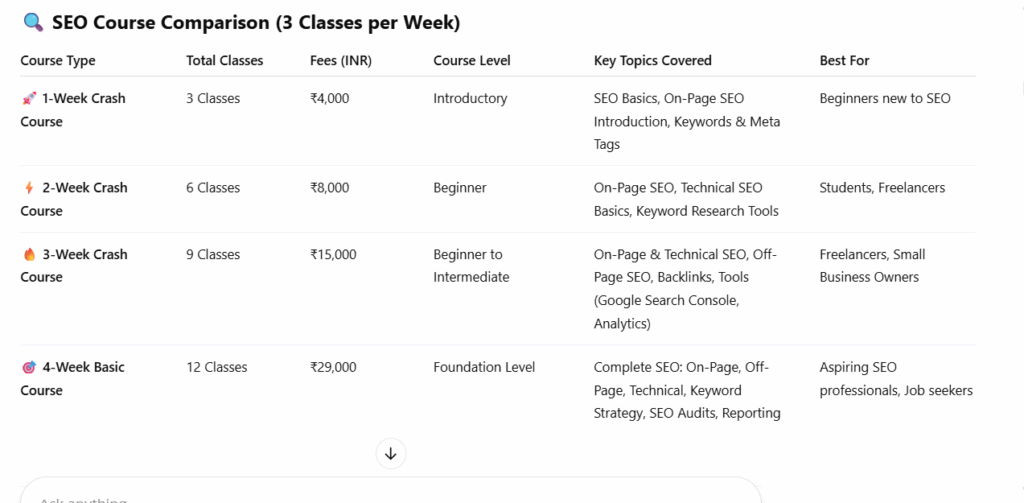The image size is (1024, 503).
Task: Click the 'Foundation Level' cell
Action: [x=484, y=368]
